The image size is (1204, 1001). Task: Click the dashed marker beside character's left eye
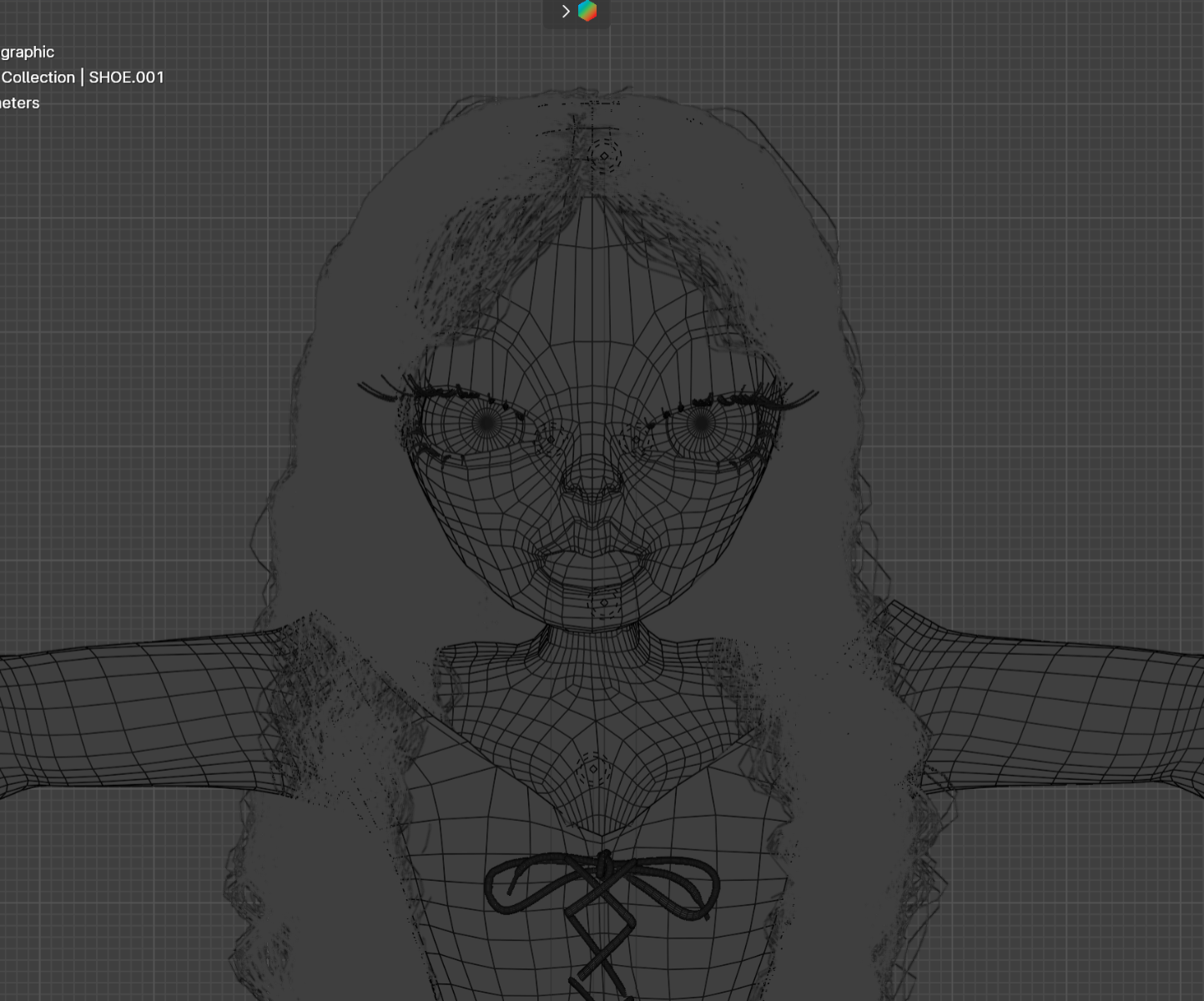(637, 439)
